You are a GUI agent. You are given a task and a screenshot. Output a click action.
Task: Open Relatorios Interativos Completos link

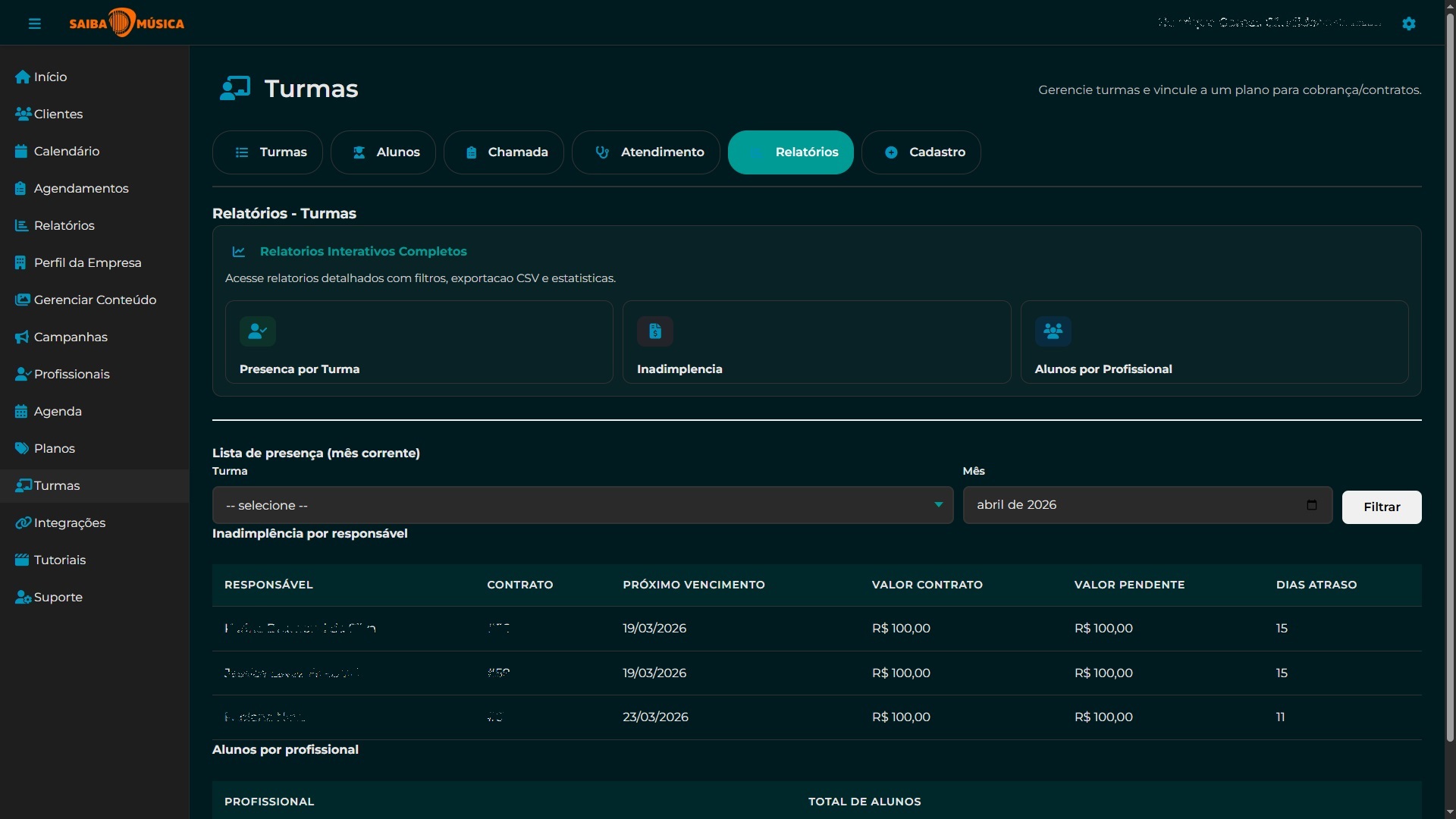point(363,252)
